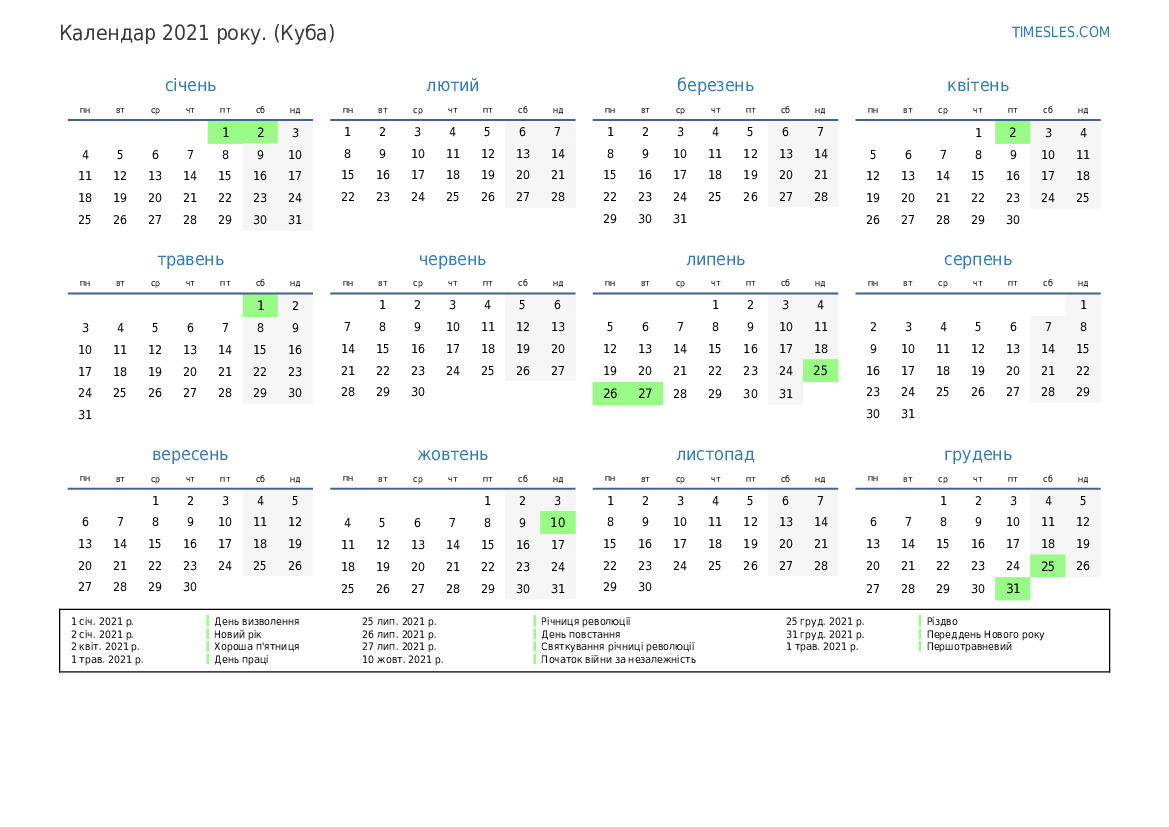Image resolution: width=1169 pixels, height=827 pixels.
Task: Click day 28 in лютий
Action: pos(558,197)
